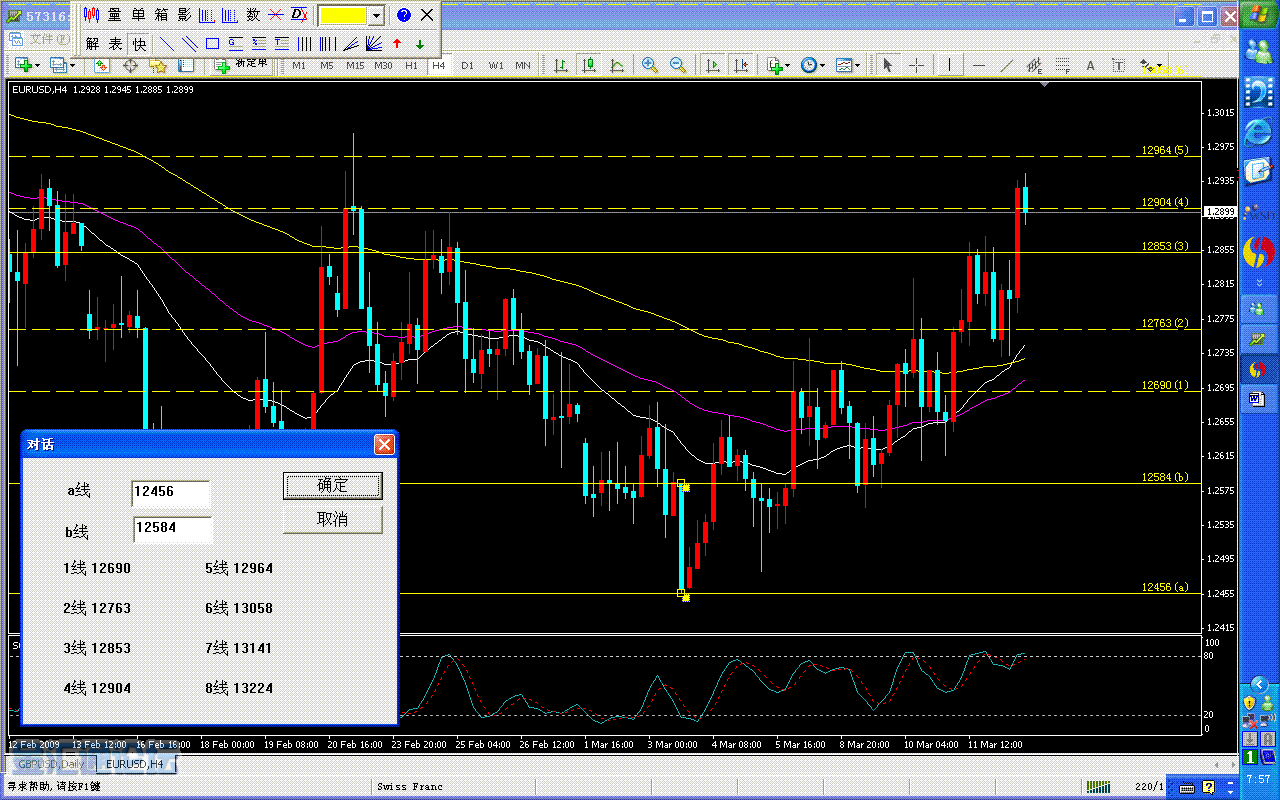Click the b线 input field

(x=172, y=529)
